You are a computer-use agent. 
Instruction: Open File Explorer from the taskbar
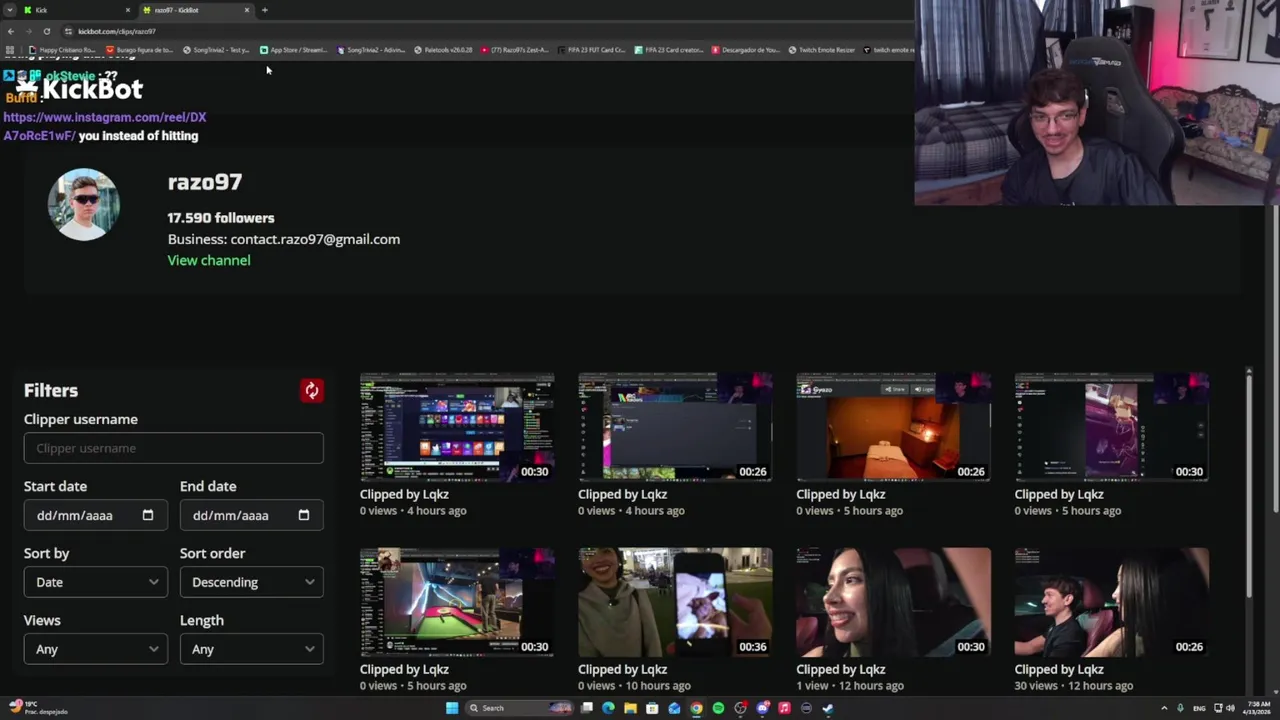630,708
